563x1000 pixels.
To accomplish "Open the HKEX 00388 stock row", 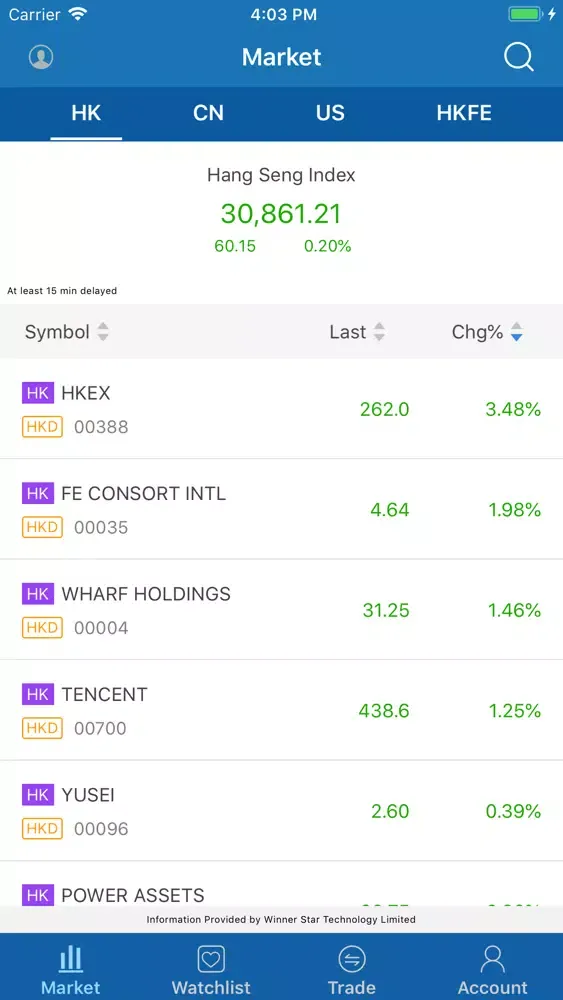I will 281,409.
